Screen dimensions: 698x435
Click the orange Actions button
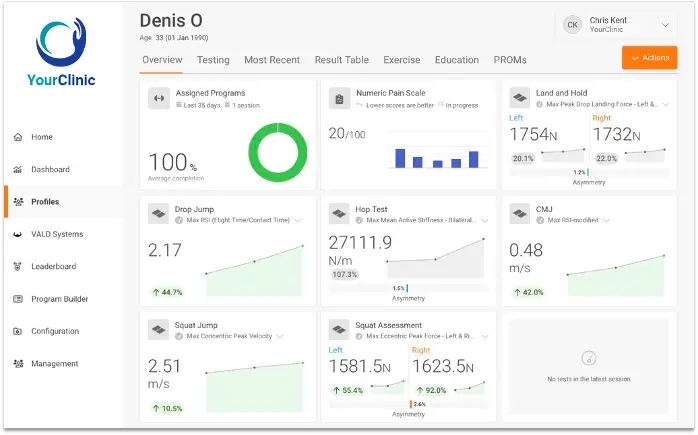649,58
